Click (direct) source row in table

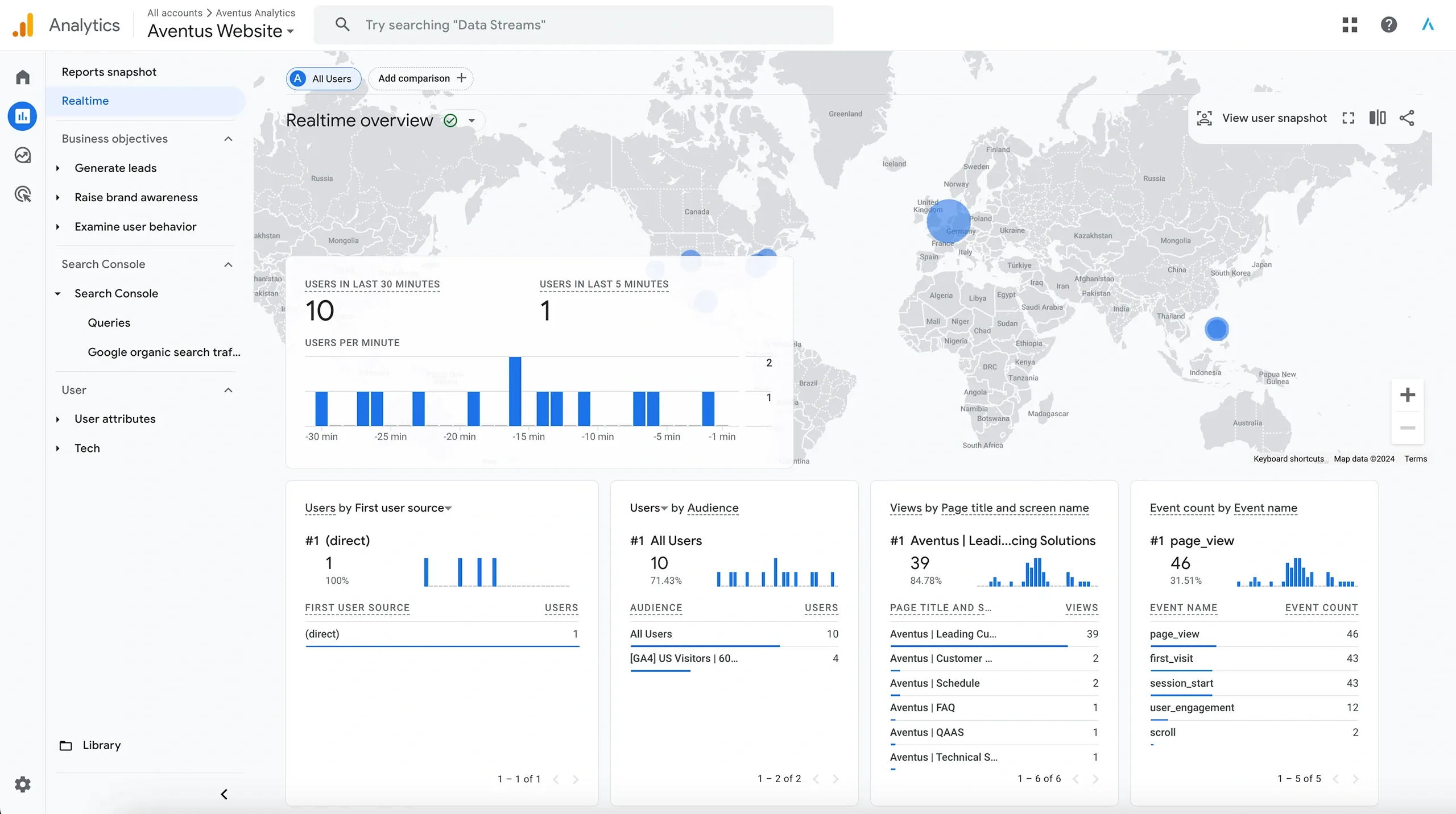coord(441,634)
